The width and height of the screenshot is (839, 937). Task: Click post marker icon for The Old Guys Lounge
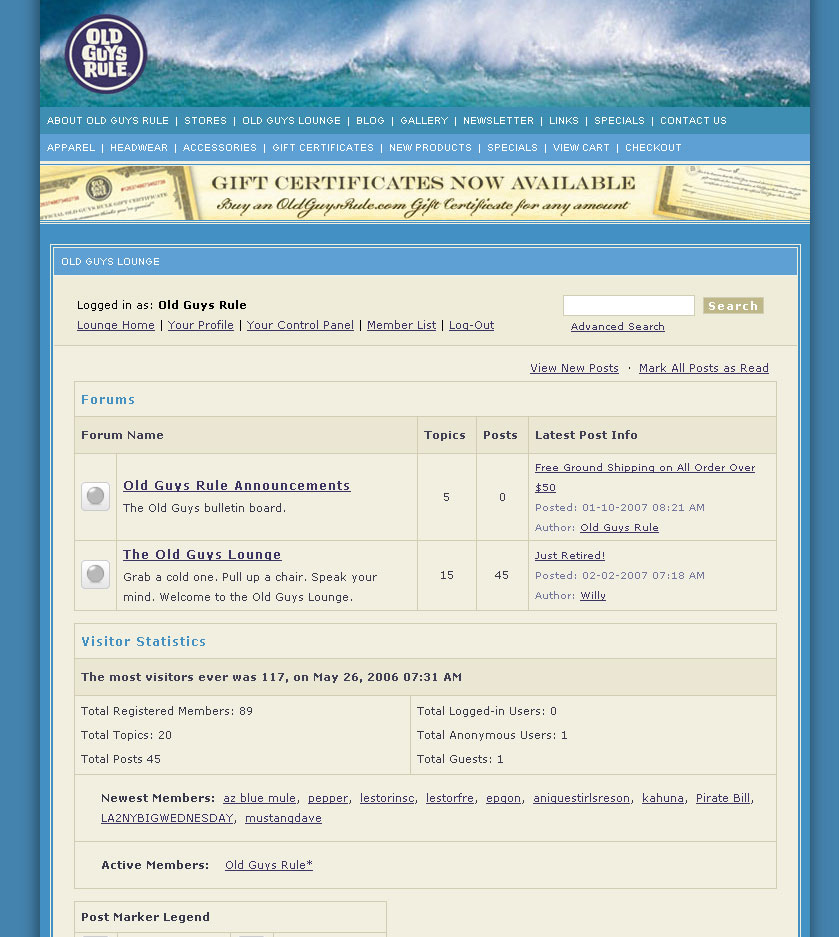pyautogui.click(x=96, y=575)
